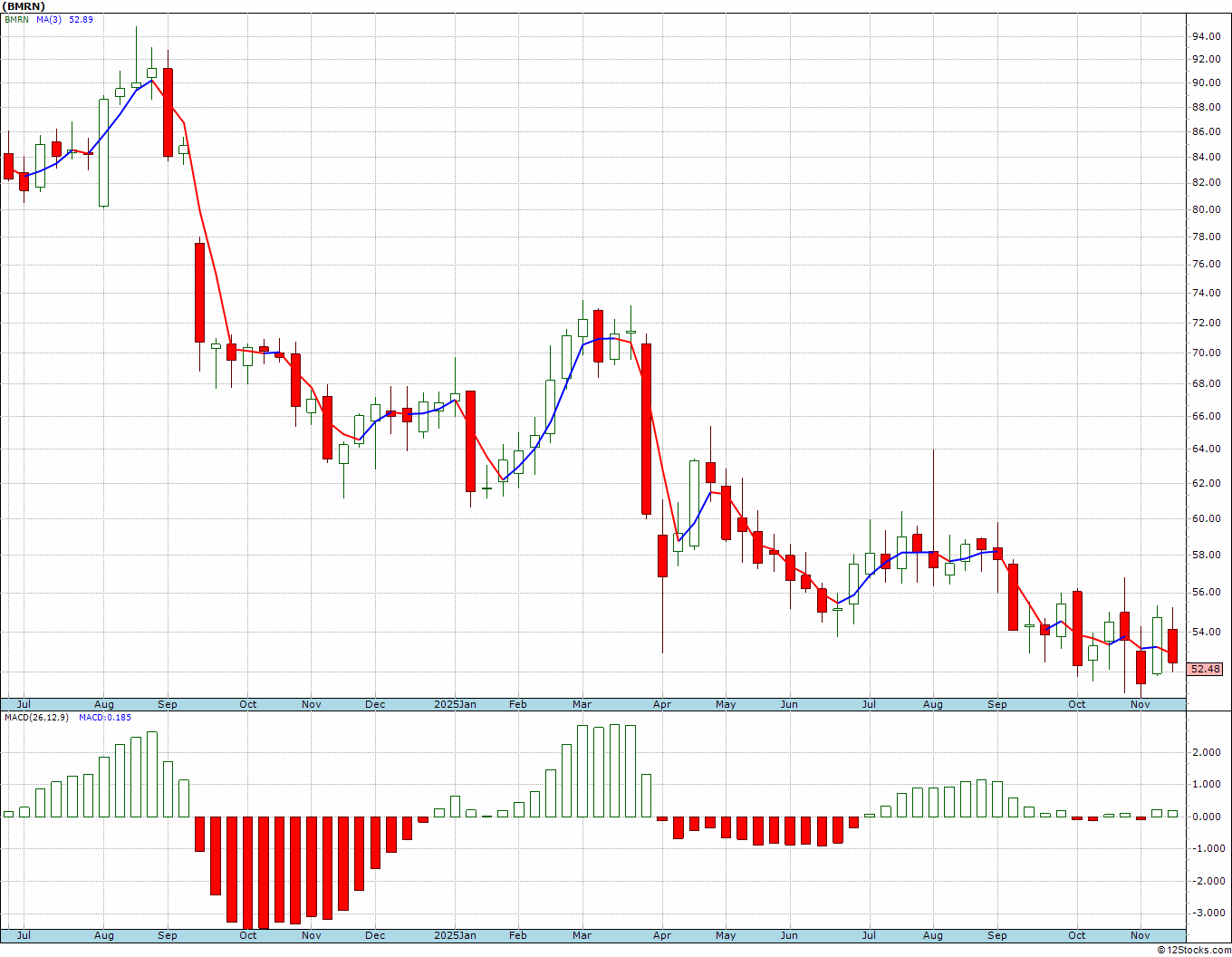
Task: Select the MACD:0.185 value readout
Action: click(105, 718)
